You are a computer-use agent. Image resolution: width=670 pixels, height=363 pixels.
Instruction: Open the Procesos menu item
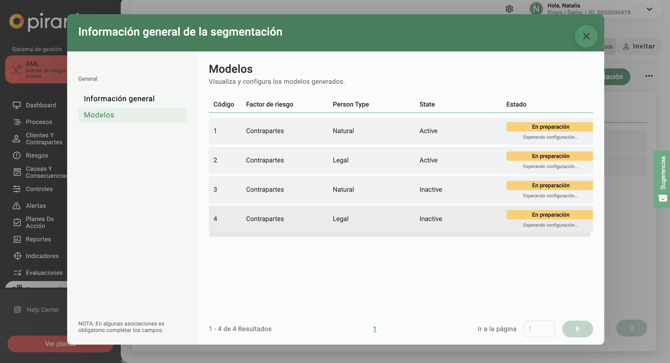point(38,122)
